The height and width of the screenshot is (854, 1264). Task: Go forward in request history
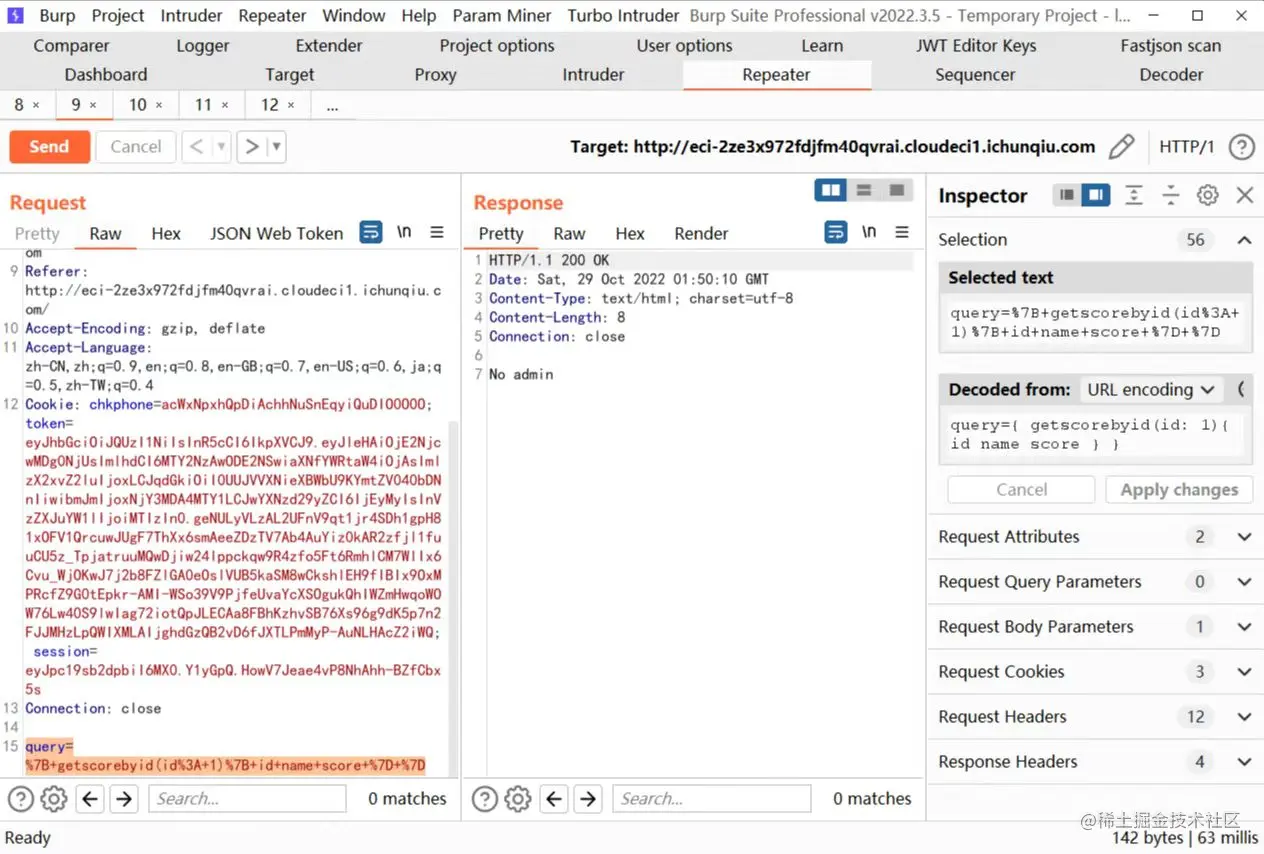click(252, 147)
